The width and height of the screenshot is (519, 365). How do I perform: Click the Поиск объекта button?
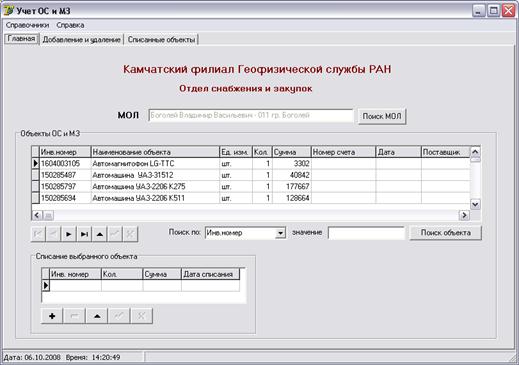tap(446, 233)
